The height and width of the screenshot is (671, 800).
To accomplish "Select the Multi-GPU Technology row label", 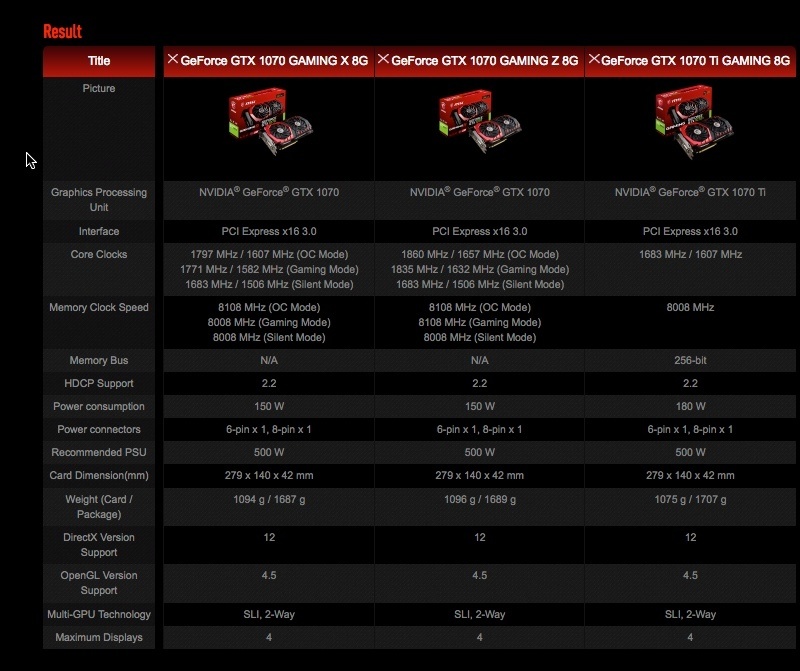I will click(99, 614).
